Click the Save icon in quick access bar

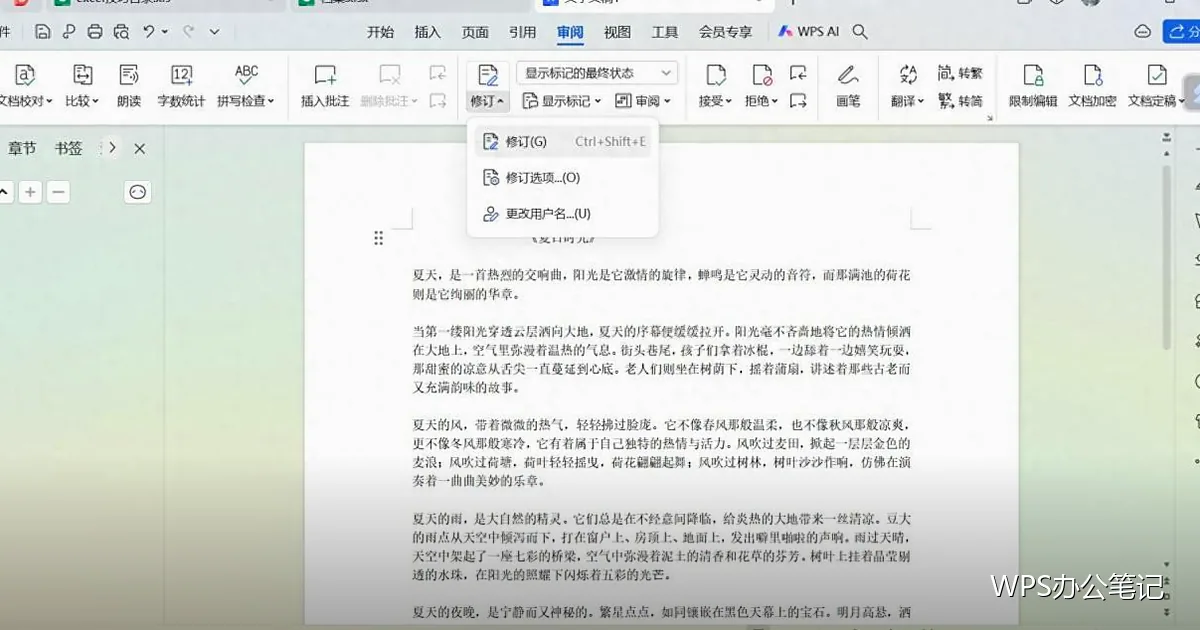point(42,32)
